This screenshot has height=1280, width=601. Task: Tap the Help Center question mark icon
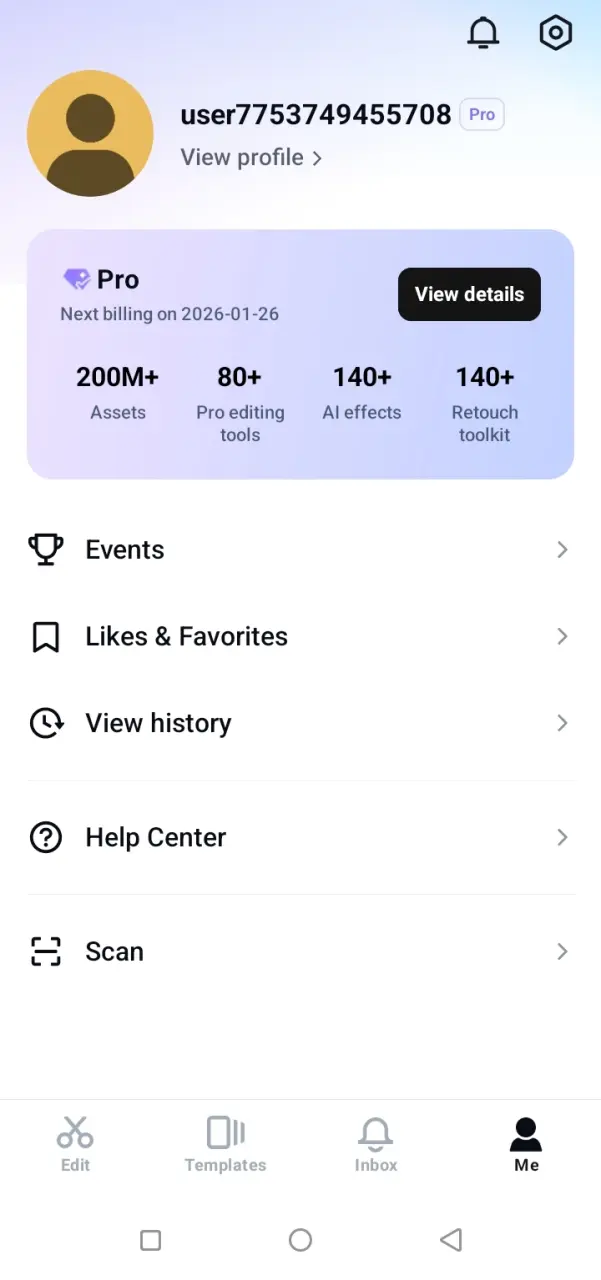(x=46, y=837)
